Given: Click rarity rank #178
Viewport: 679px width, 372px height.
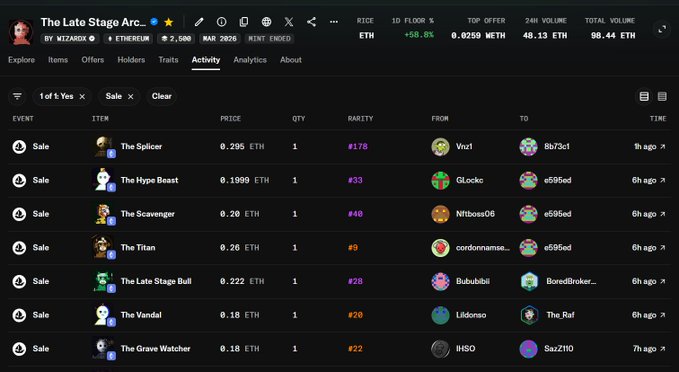Looking at the screenshot, I should (x=358, y=146).
